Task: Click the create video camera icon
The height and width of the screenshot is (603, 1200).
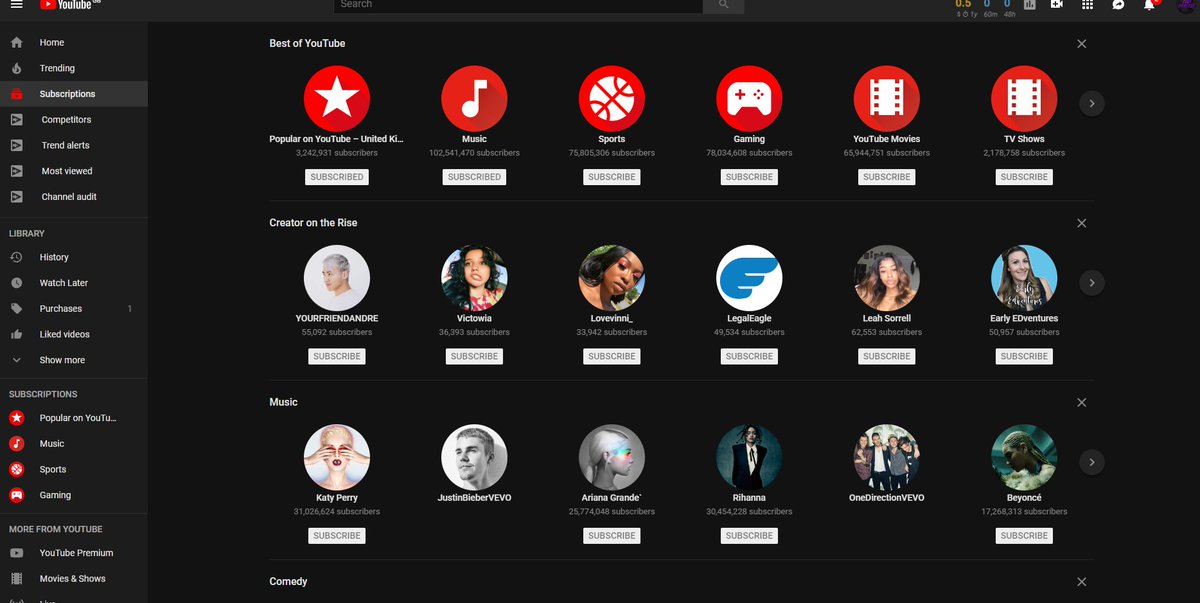Action: coord(1057,5)
